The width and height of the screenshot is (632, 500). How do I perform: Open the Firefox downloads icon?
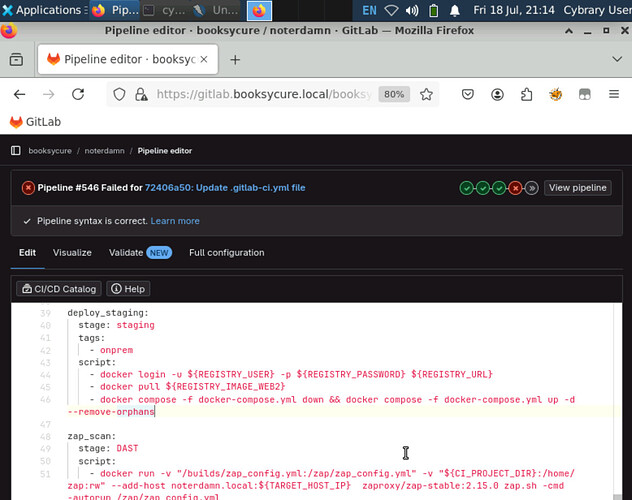pos(497,94)
